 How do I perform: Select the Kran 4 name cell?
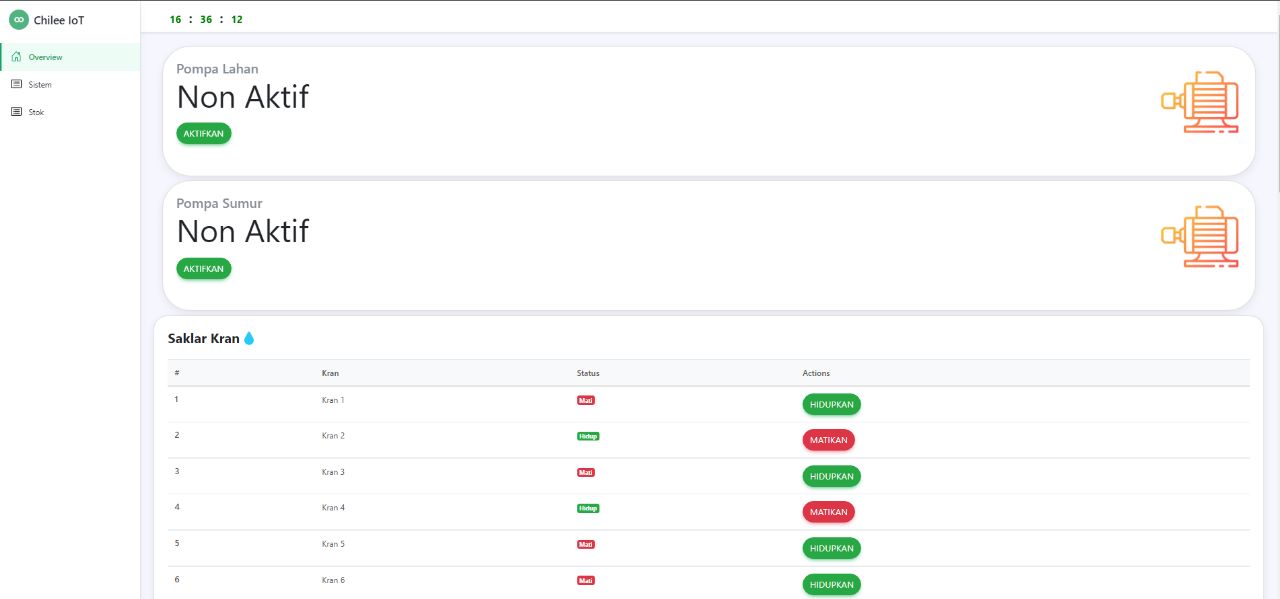coord(333,508)
